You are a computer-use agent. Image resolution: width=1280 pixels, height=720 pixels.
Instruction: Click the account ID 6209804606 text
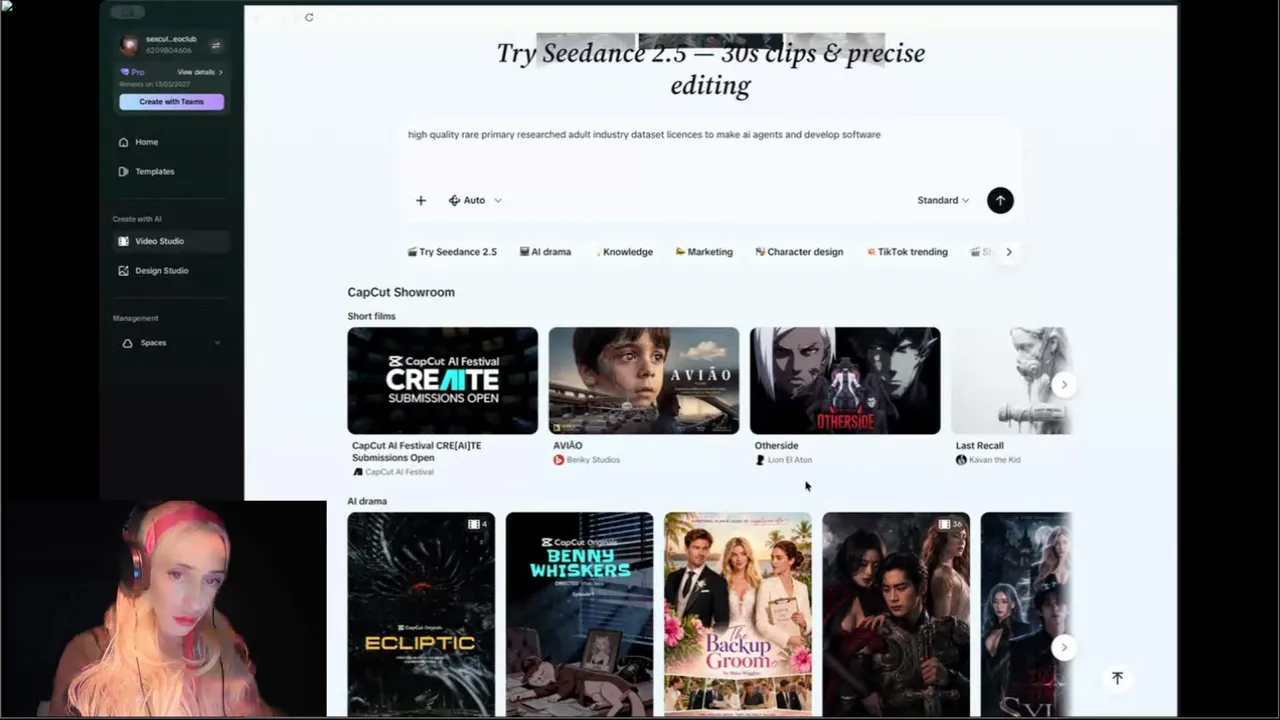[x=169, y=50]
